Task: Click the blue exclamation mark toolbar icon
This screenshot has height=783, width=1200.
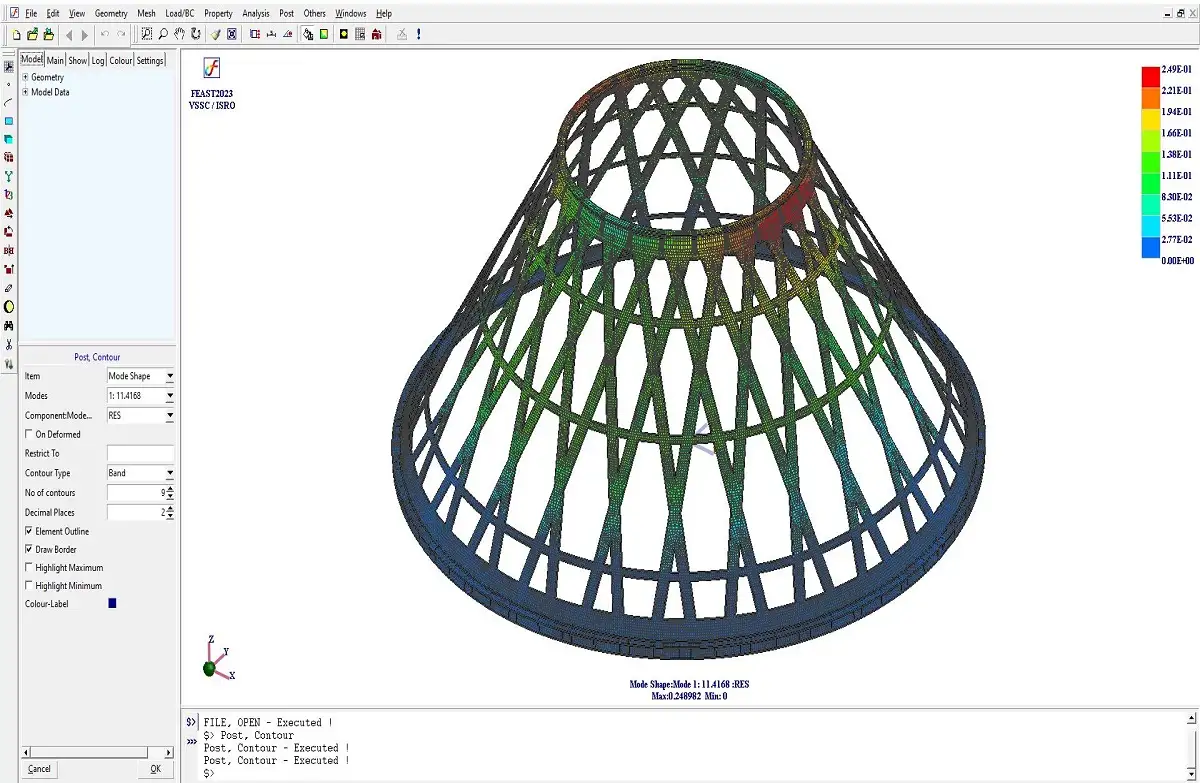Action: pyautogui.click(x=418, y=34)
